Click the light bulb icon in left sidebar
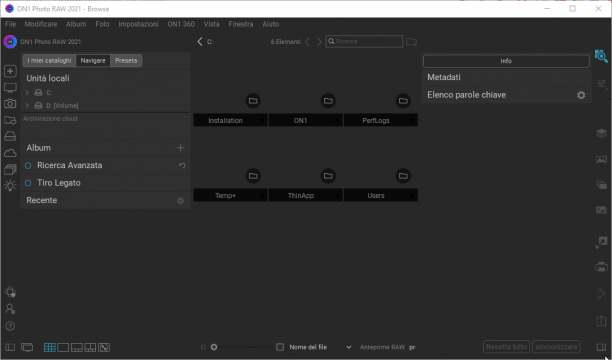Image resolution: width=612 pixels, height=360 pixels. pos(10,185)
